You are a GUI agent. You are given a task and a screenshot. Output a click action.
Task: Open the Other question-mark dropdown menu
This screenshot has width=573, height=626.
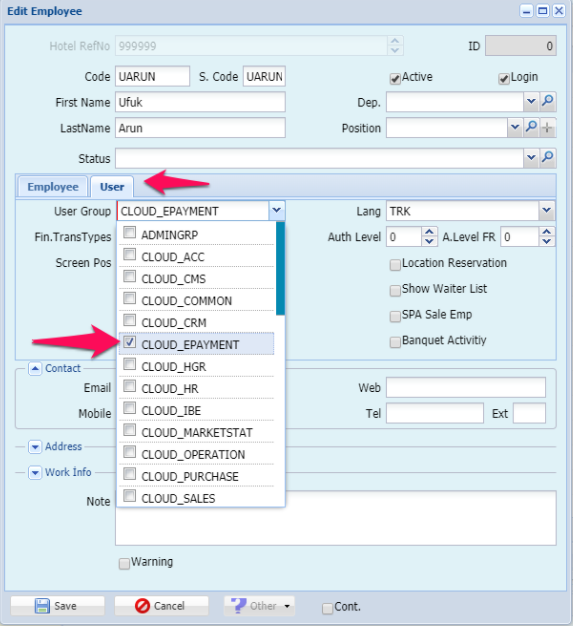tap(260, 606)
